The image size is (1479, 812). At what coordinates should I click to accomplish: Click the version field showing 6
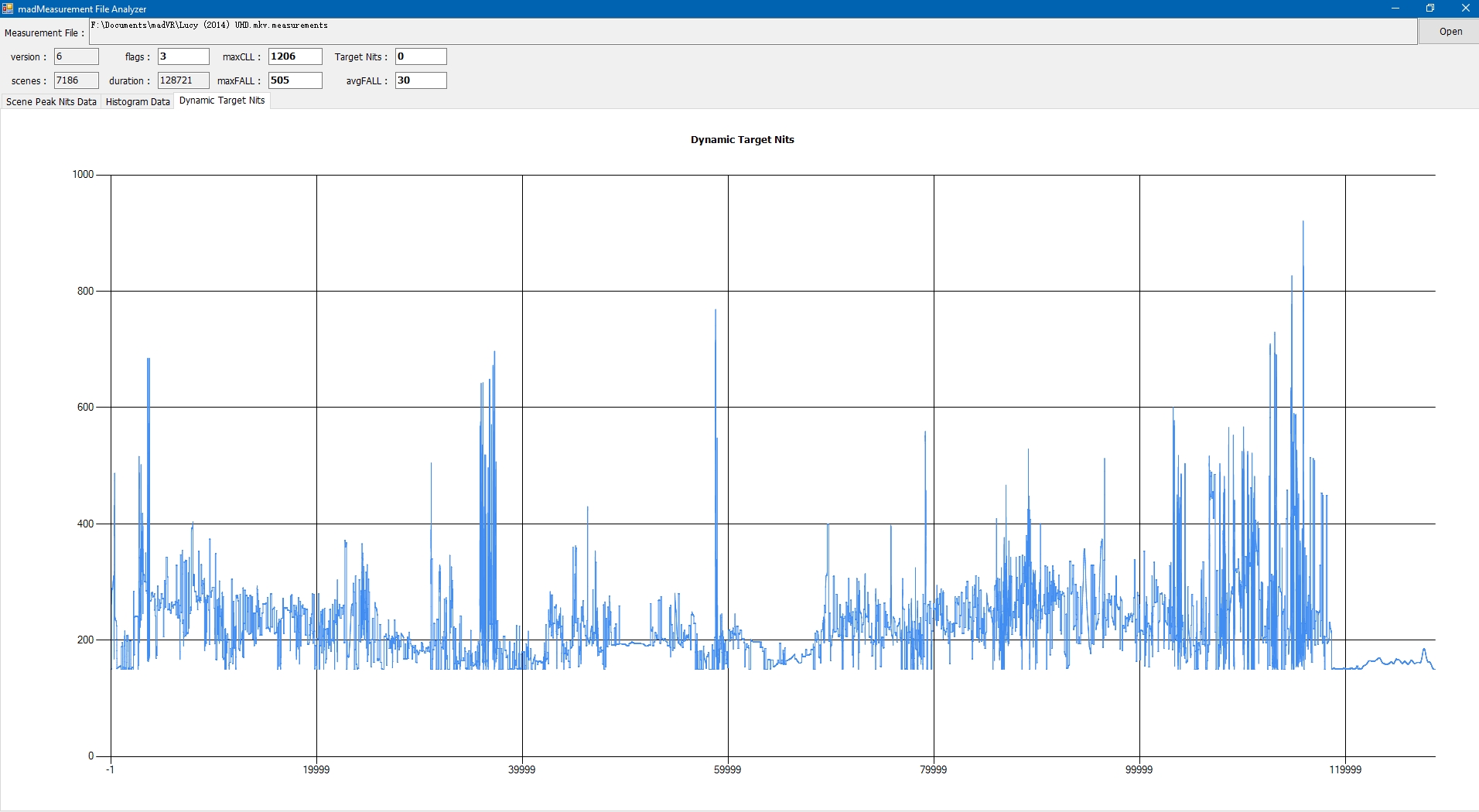(76, 56)
